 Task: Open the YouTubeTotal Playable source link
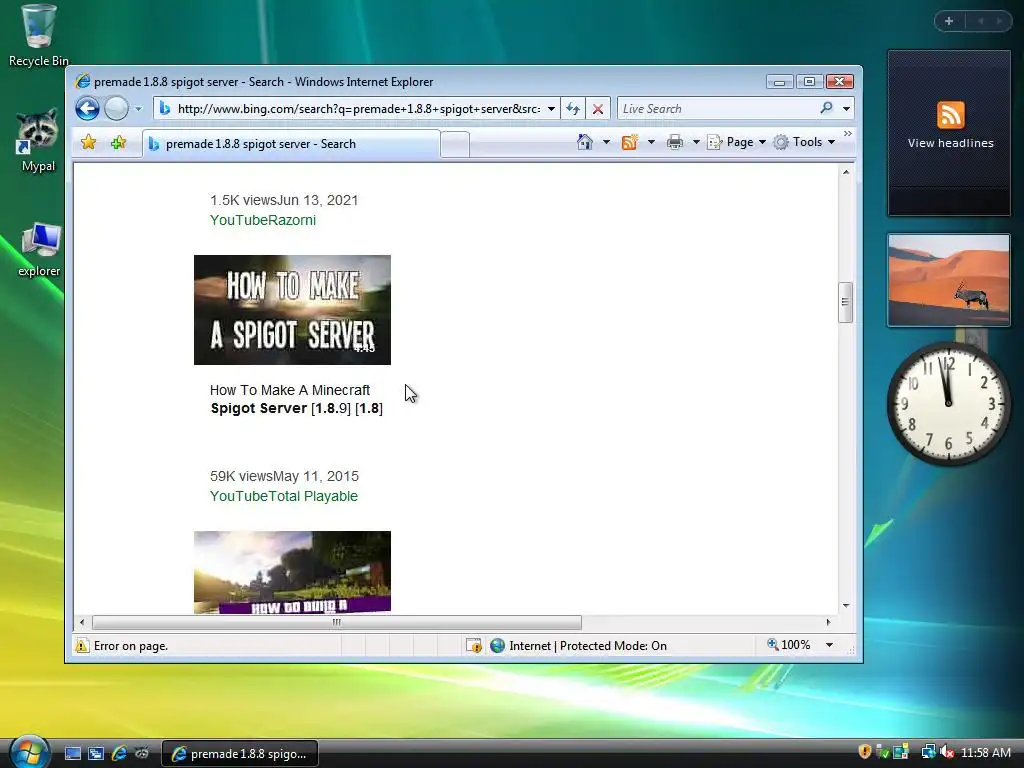pyautogui.click(x=283, y=496)
